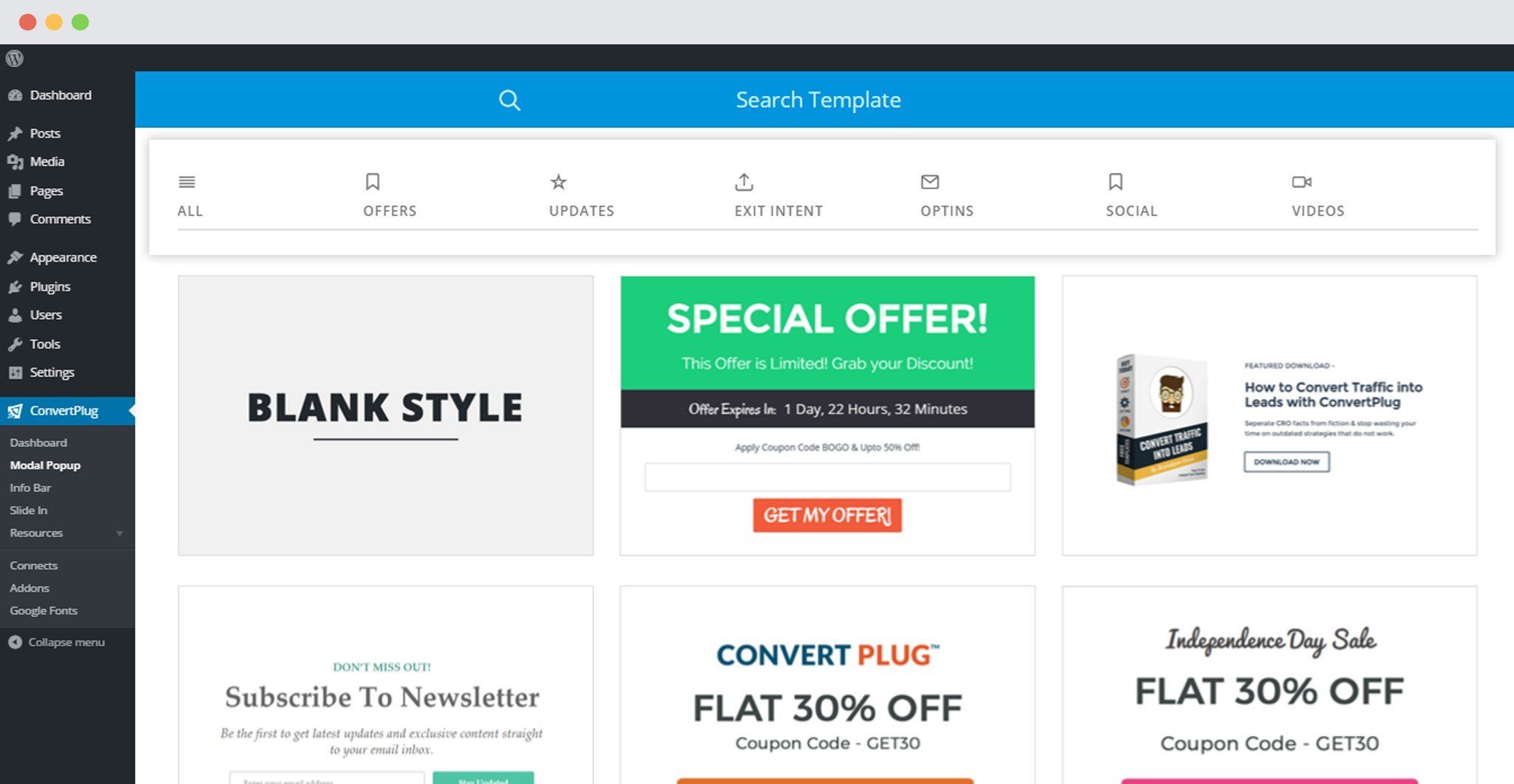This screenshot has height=784, width=1514.
Task: Go to Plugins in sidebar
Action: coord(50,287)
